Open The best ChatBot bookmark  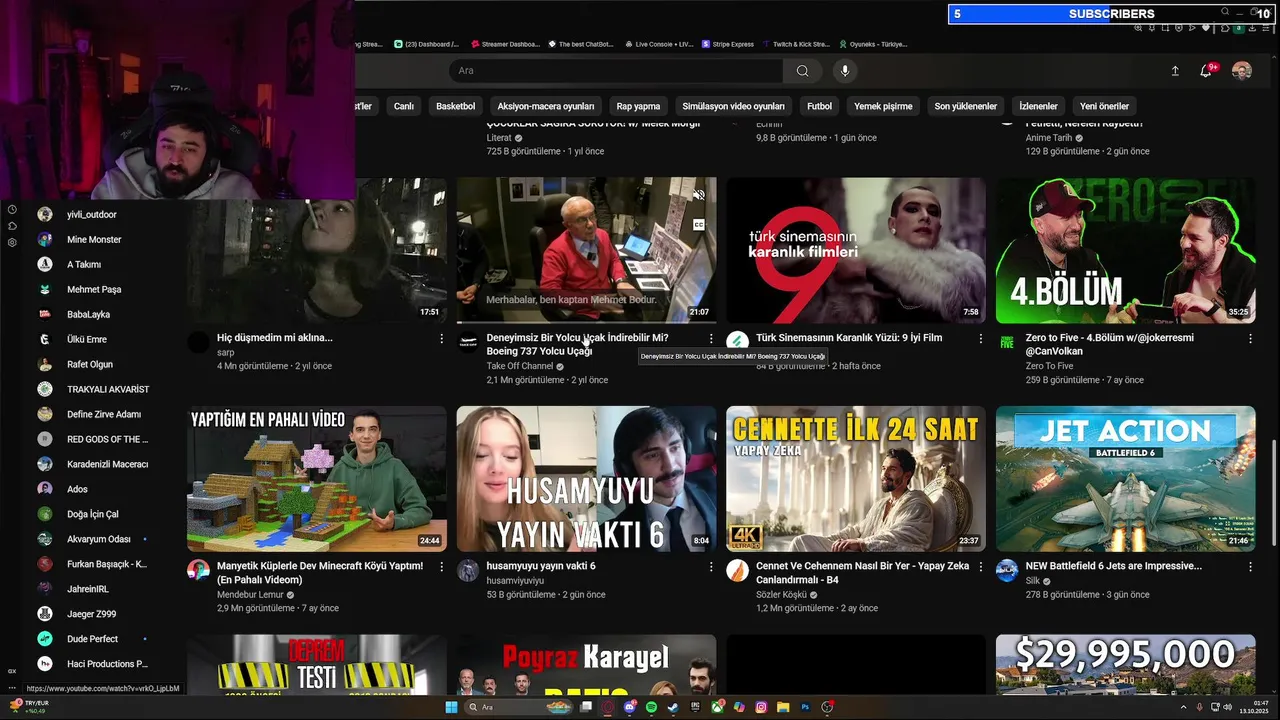[x=579, y=44]
